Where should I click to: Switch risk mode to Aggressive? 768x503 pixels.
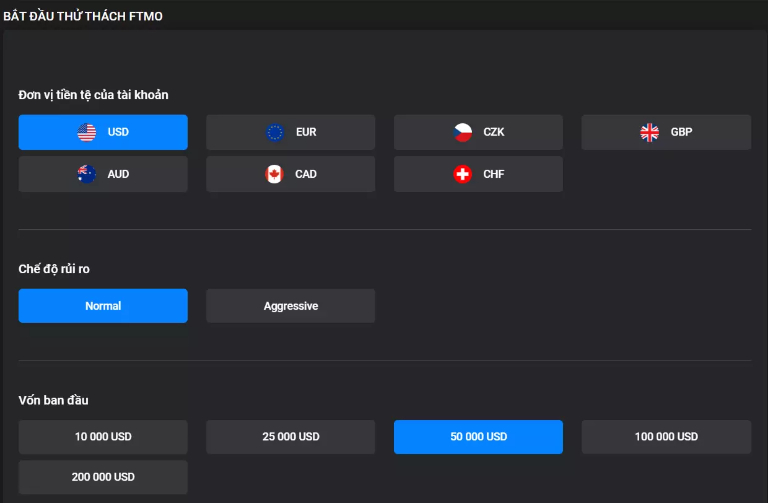pyautogui.click(x=291, y=306)
